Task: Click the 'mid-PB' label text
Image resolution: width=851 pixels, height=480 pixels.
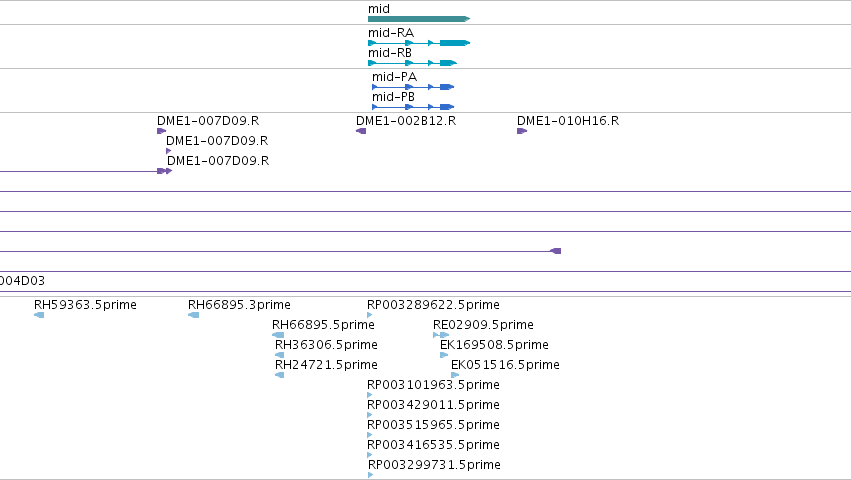Action: (x=393, y=97)
